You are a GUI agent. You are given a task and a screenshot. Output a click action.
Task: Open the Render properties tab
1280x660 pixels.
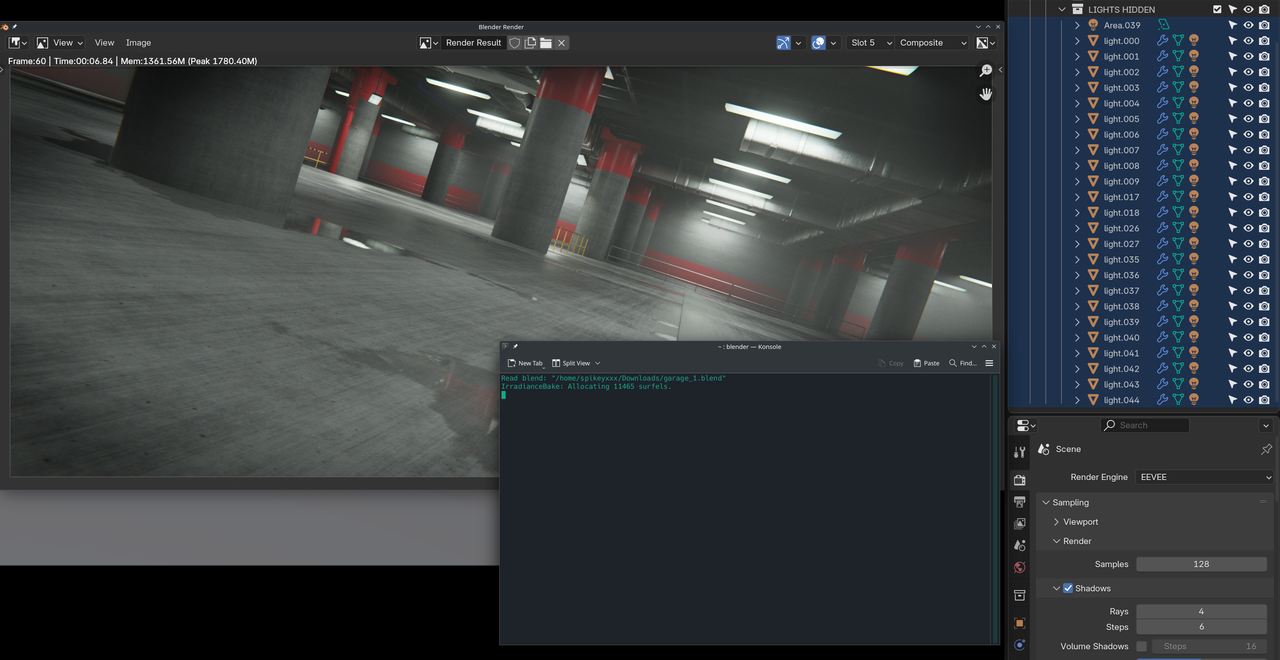click(1019, 479)
